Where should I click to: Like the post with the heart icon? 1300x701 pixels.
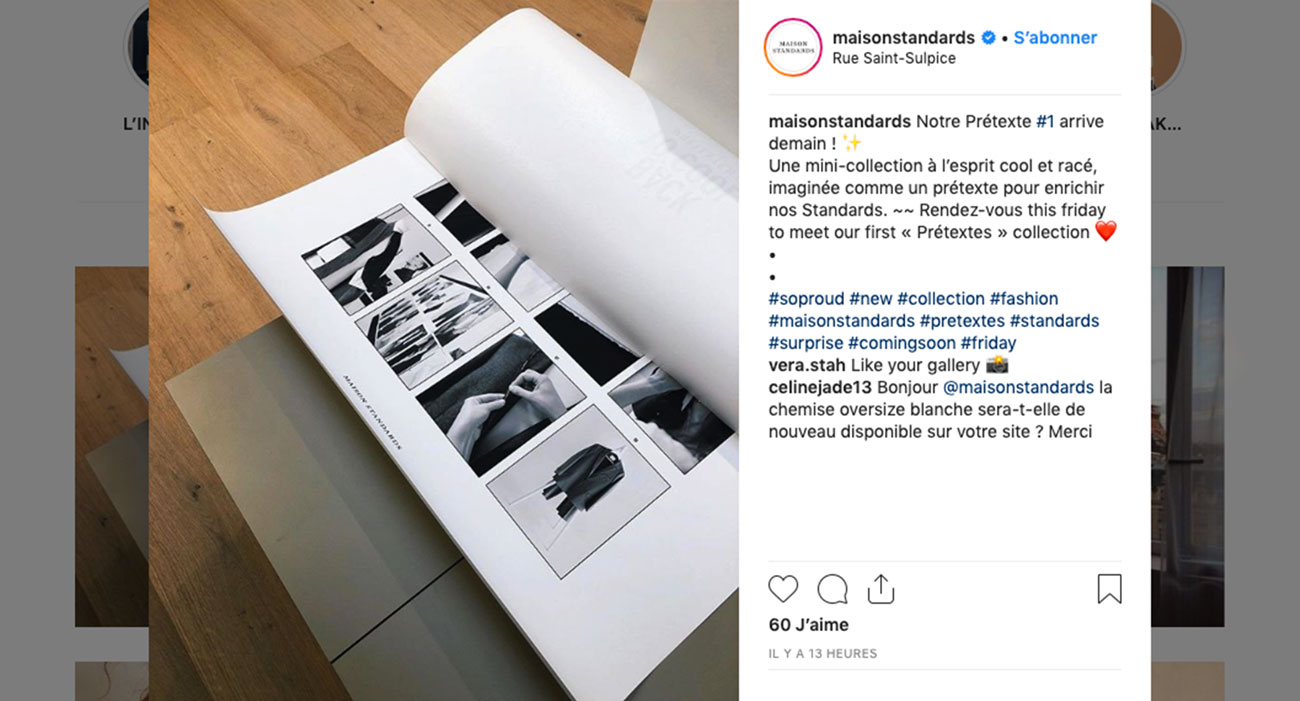(x=783, y=589)
